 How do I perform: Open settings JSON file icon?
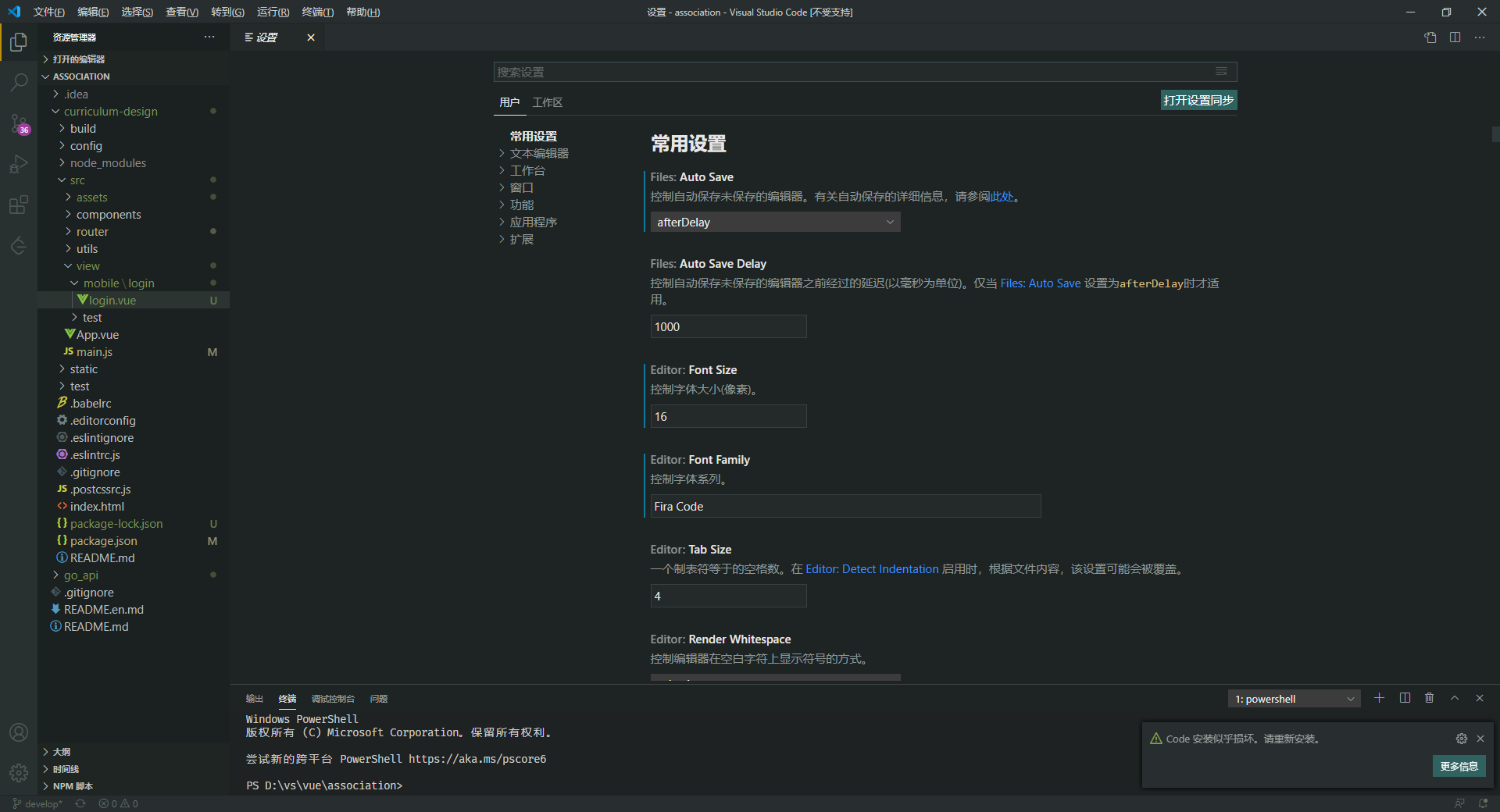1430,37
